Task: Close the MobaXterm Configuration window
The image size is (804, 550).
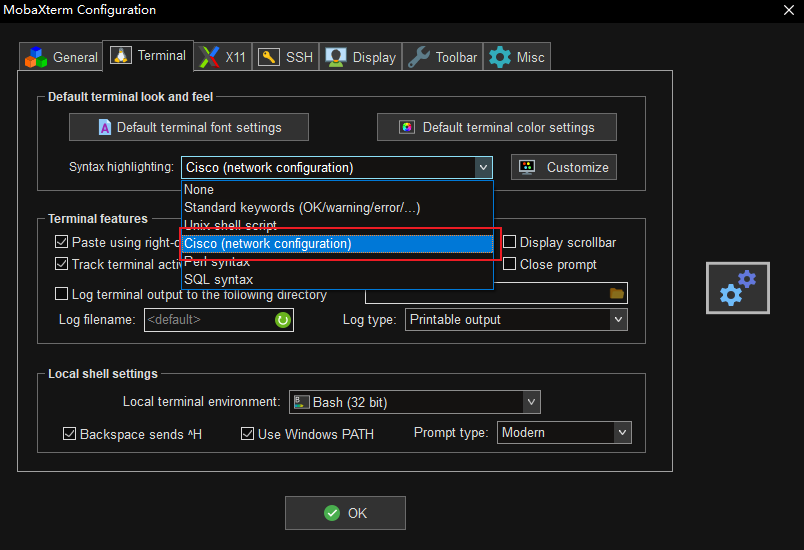Action: tap(789, 10)
